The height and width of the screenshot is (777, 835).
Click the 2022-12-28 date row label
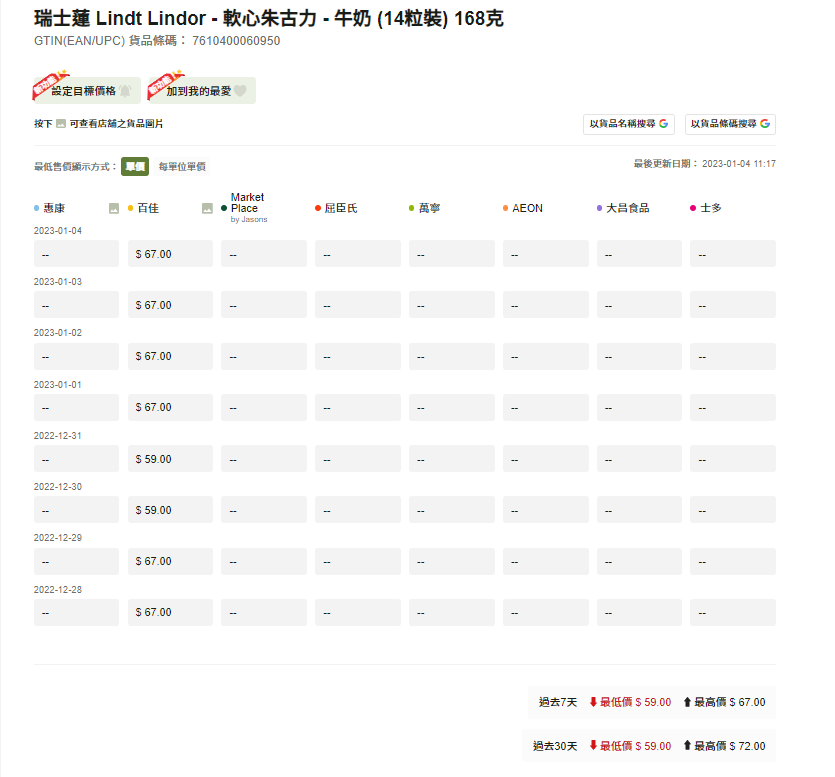[x=58, y=590]
